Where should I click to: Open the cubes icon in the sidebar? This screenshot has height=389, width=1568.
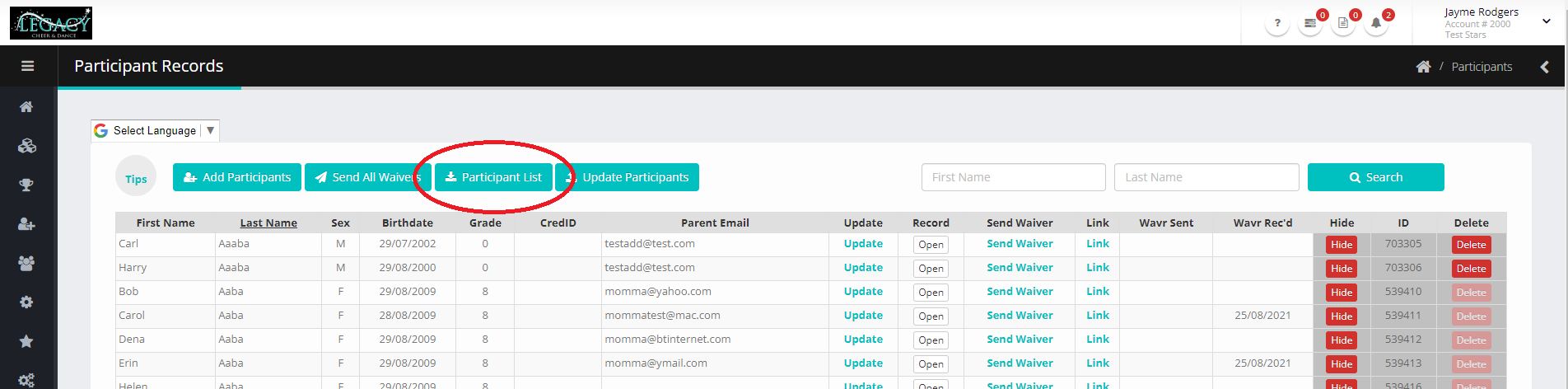26,146
